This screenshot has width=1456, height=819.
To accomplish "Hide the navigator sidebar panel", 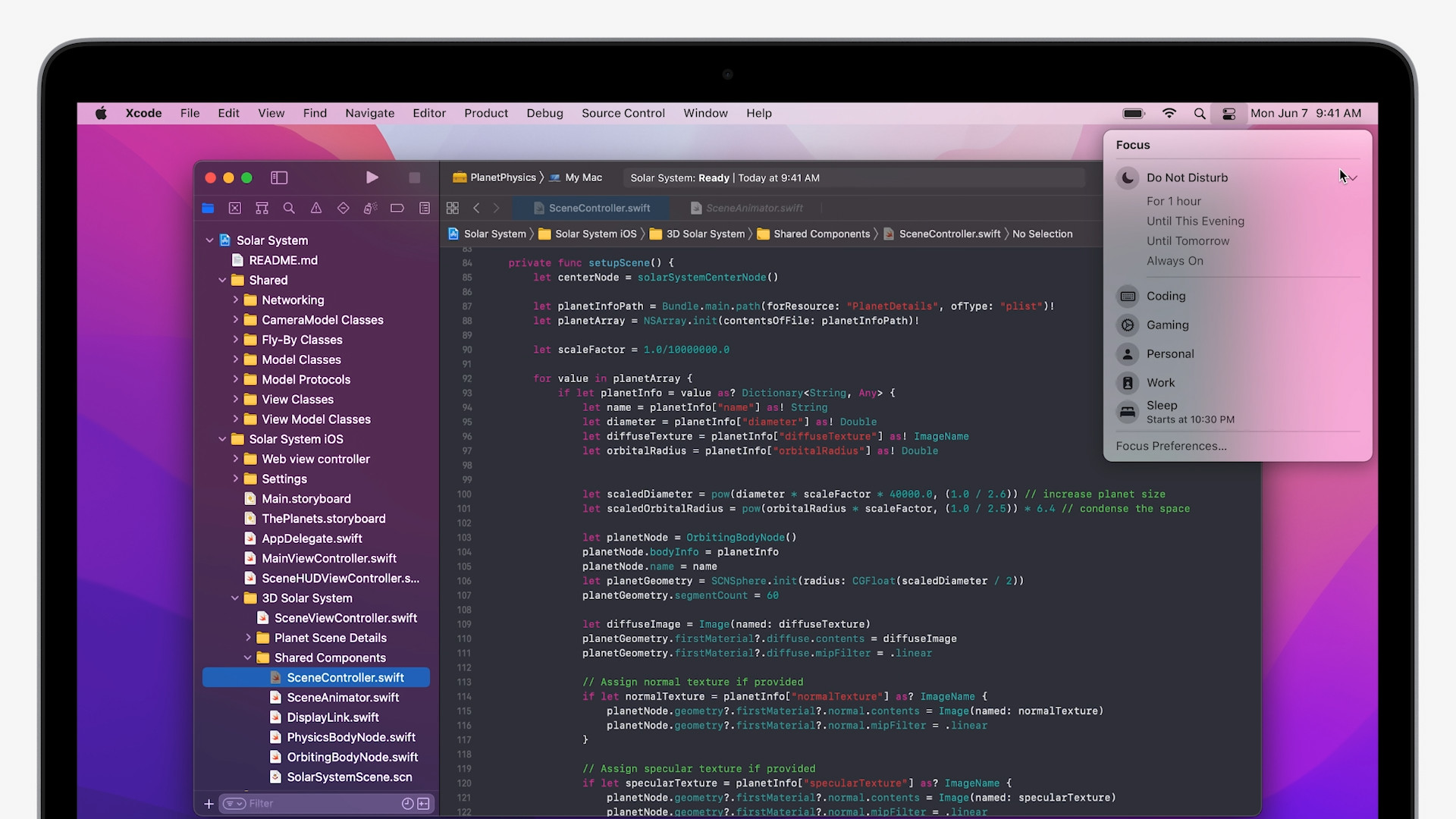I will (x=279, y=177).
